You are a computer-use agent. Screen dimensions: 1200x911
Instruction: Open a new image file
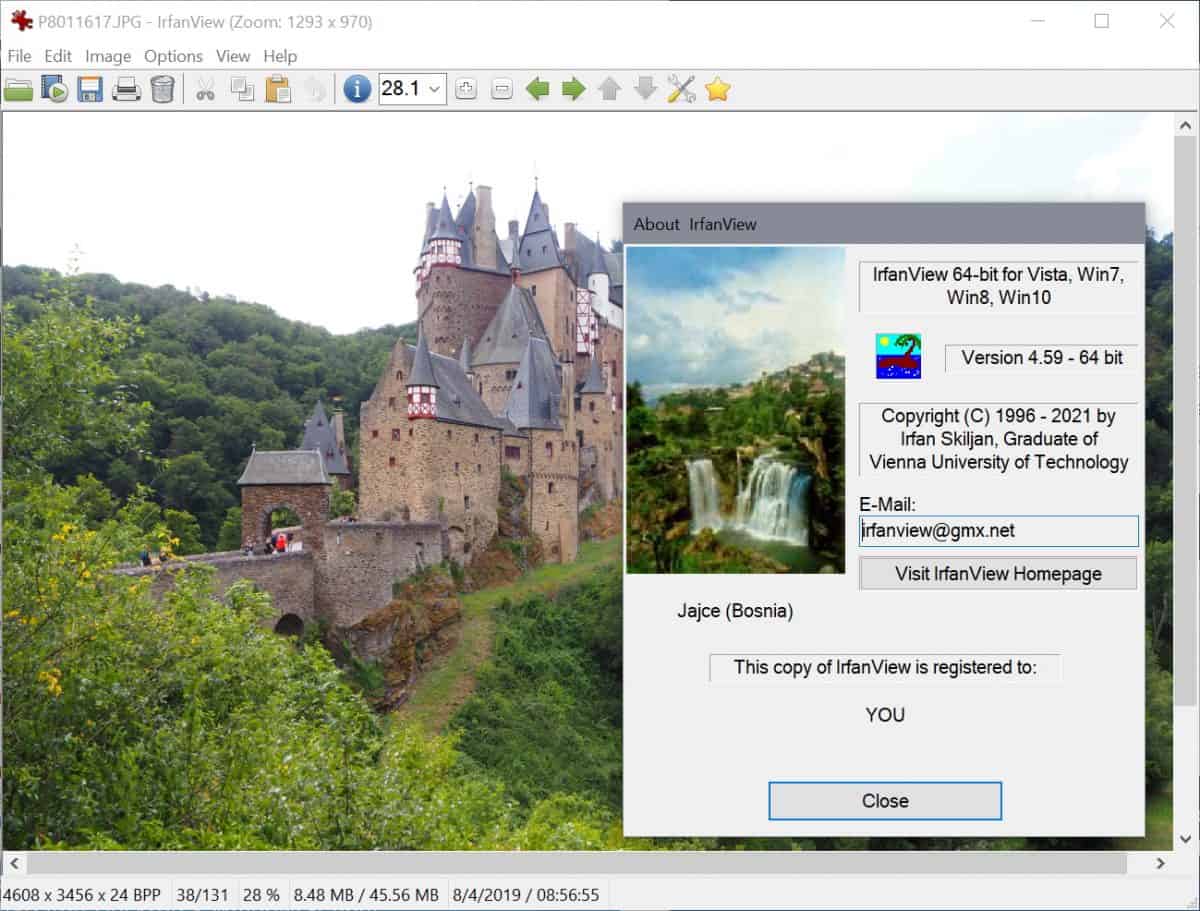[20, 89]
